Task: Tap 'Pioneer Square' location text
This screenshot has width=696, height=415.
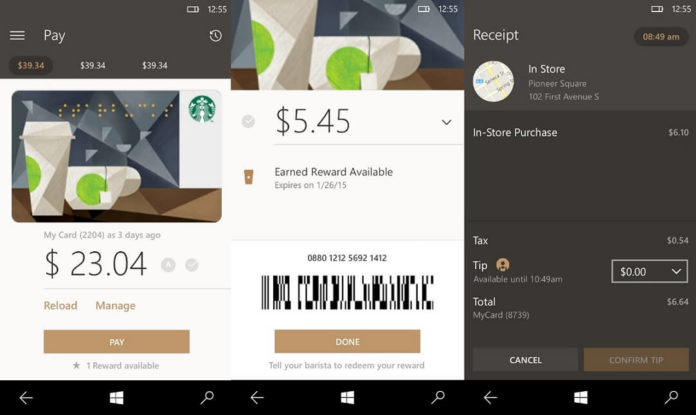Action: (558, 83)
